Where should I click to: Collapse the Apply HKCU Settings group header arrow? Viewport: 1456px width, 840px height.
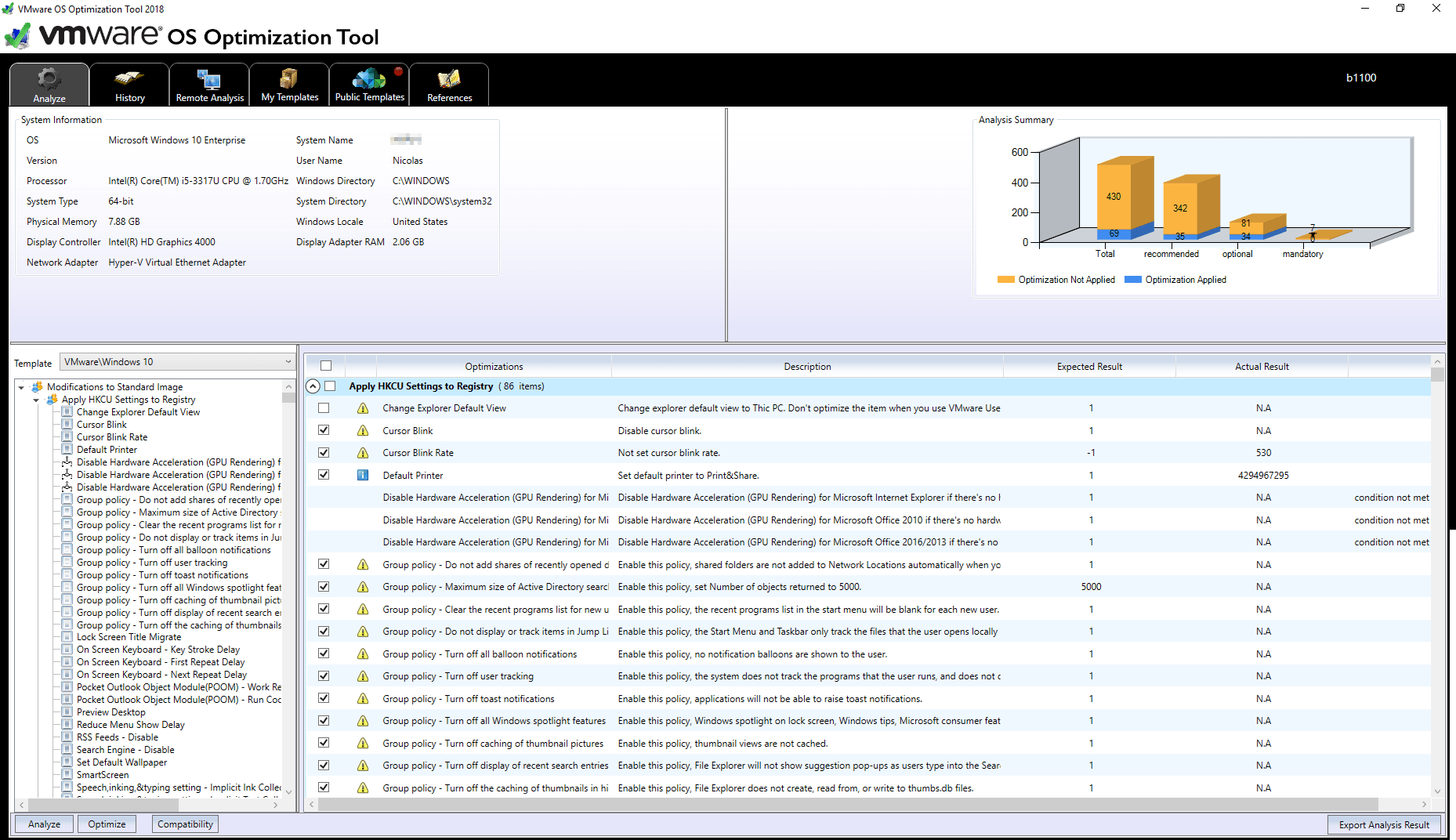313,386
